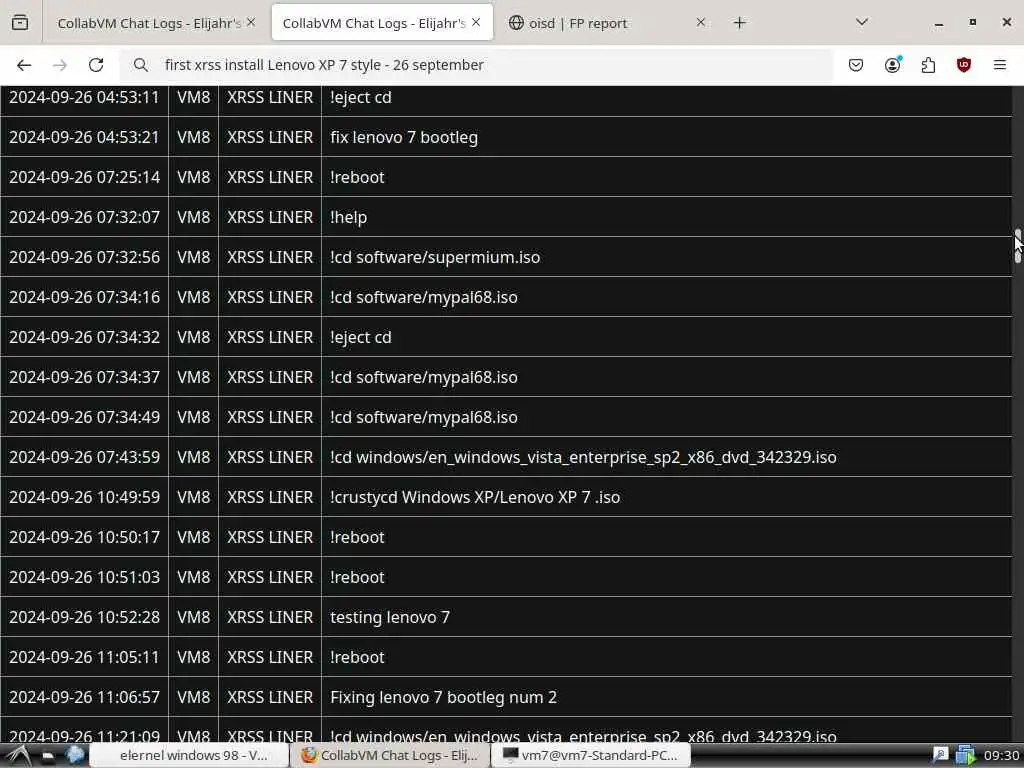The height and width of the screenshot is (768, 1024).
Task: Go back to the previous page
Action: [24, 65]
